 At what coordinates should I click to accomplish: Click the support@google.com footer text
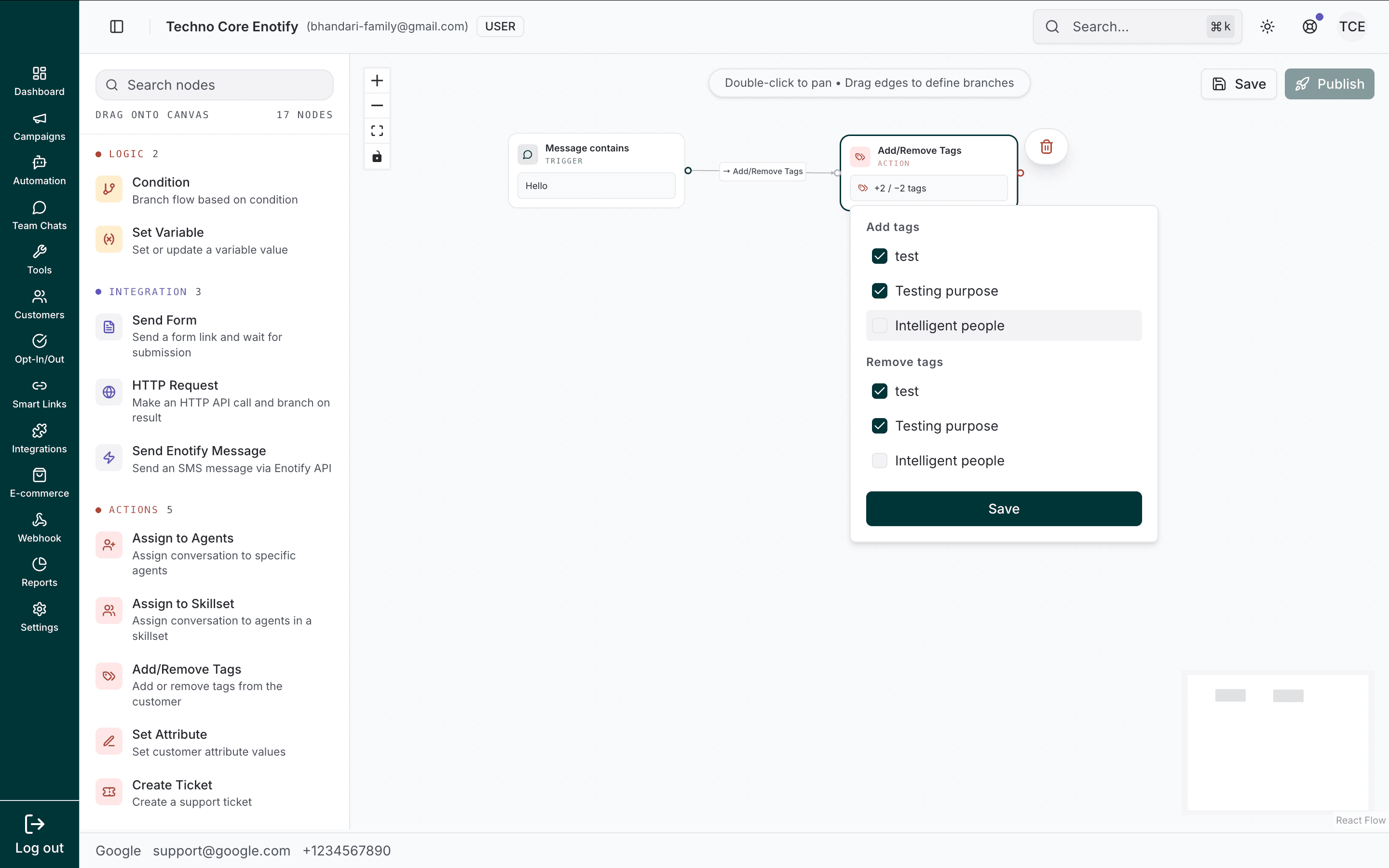pyautogui.click(x=221, y=850)
